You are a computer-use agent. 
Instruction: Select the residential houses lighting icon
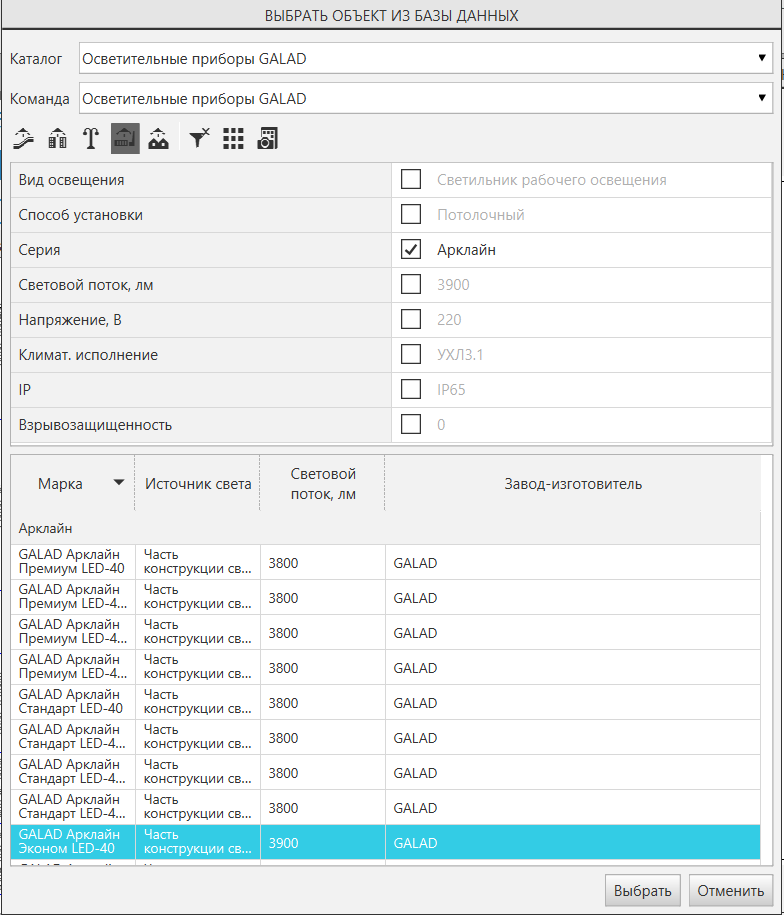[159, 139]
